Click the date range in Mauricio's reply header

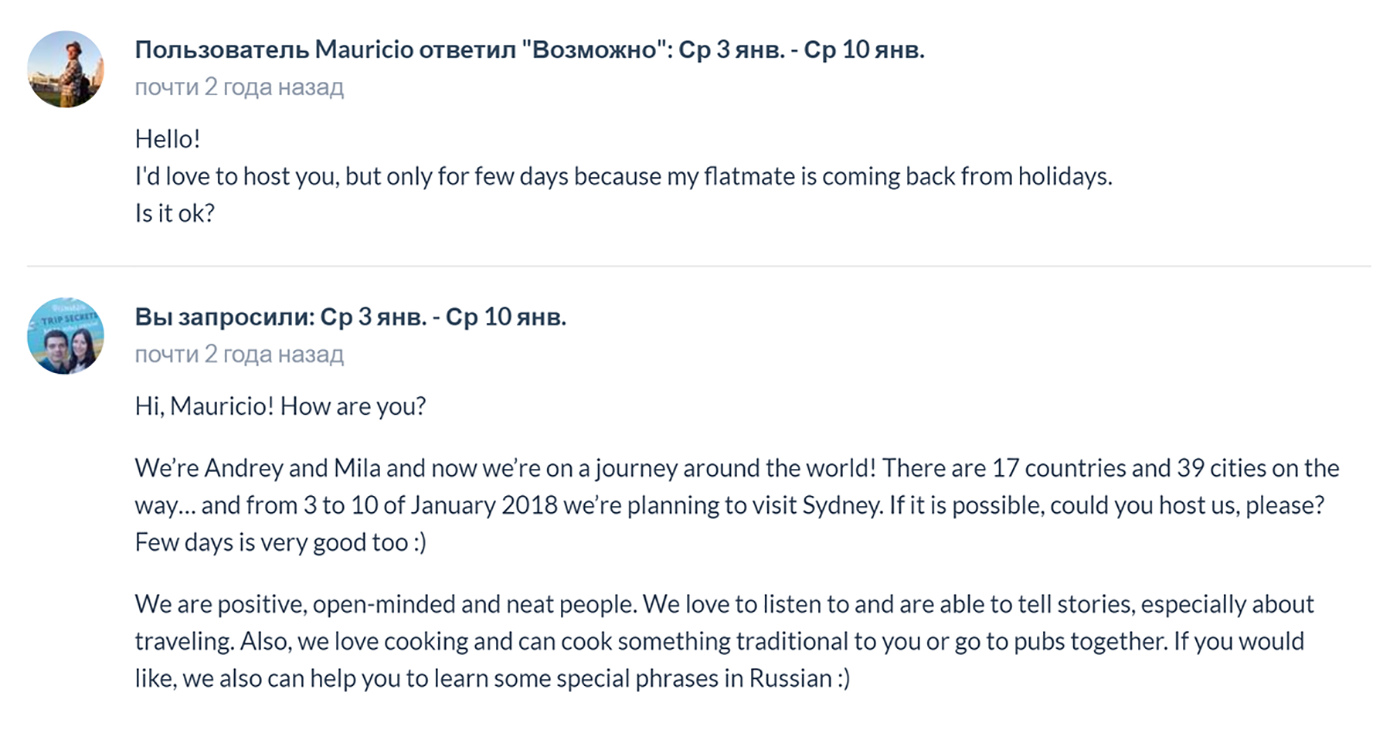pos(802,50)
